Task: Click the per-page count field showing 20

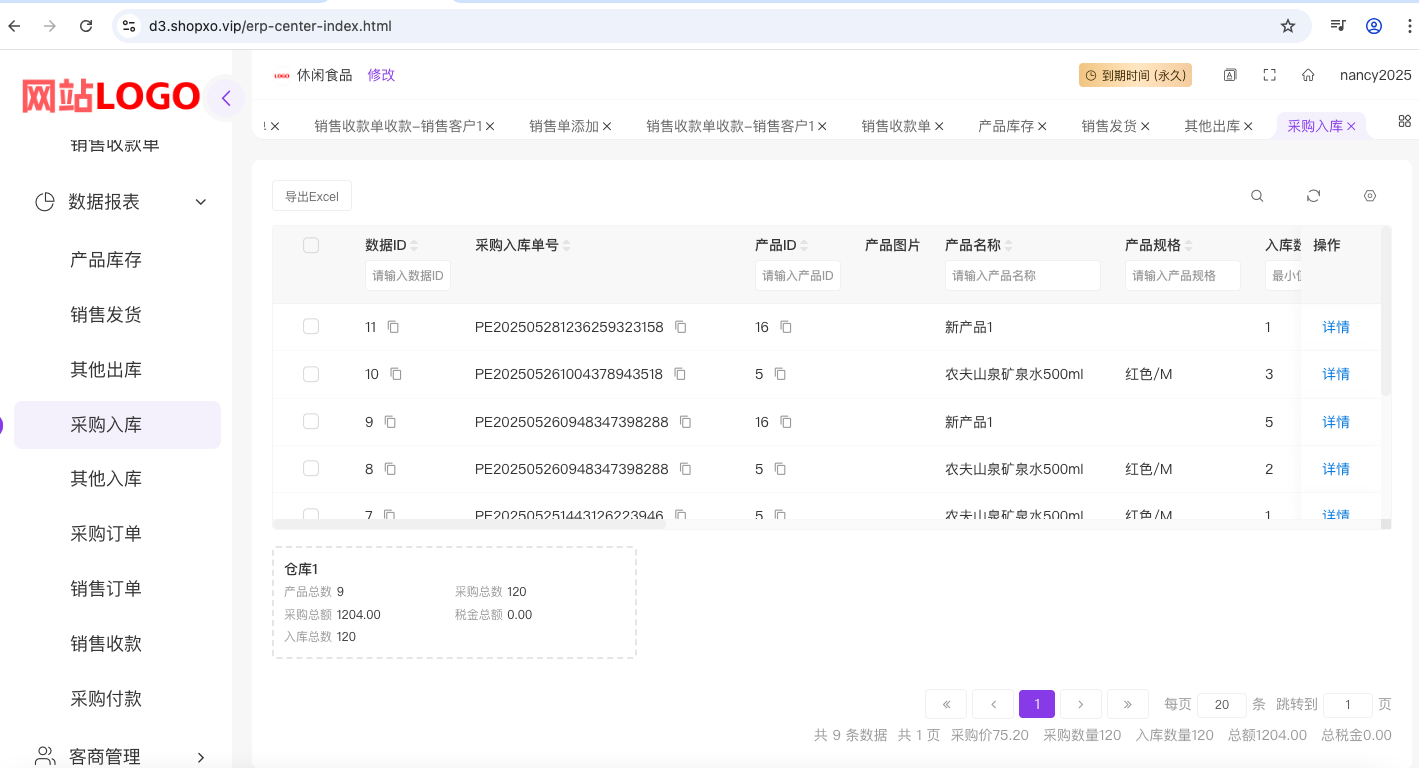Action: point(1222,705)
